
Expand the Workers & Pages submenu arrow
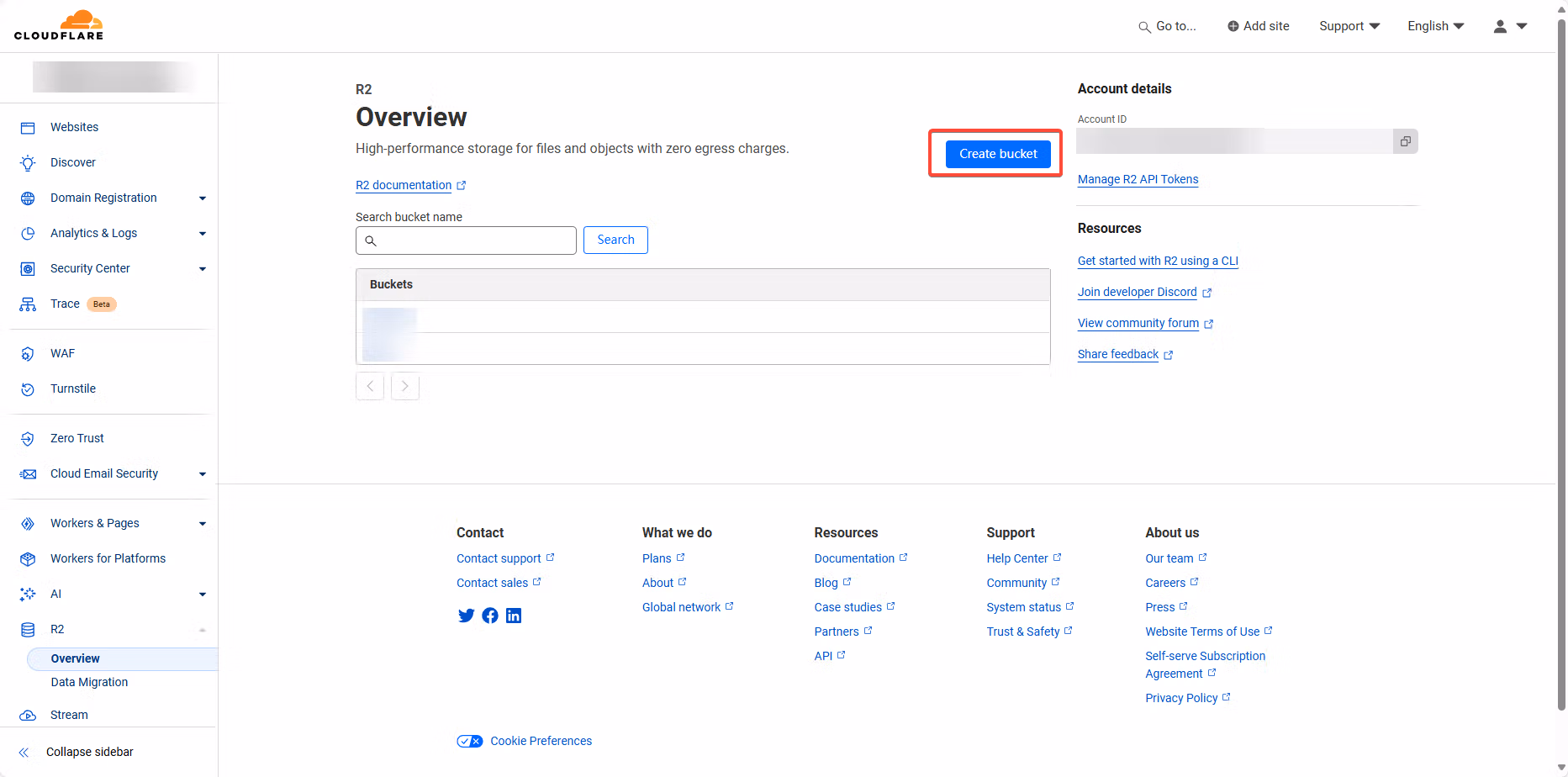coord(203,524)
